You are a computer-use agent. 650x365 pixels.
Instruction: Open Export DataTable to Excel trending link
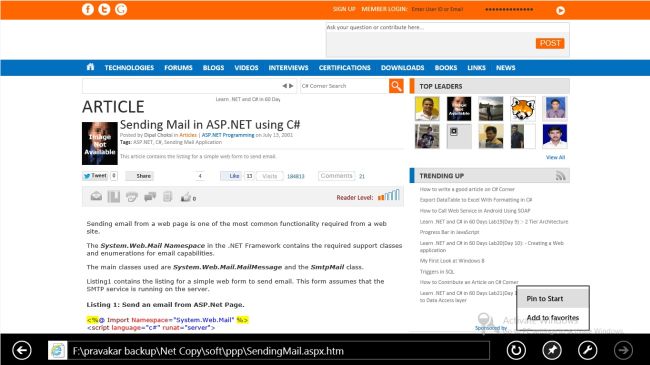click(x=476, y=200)
